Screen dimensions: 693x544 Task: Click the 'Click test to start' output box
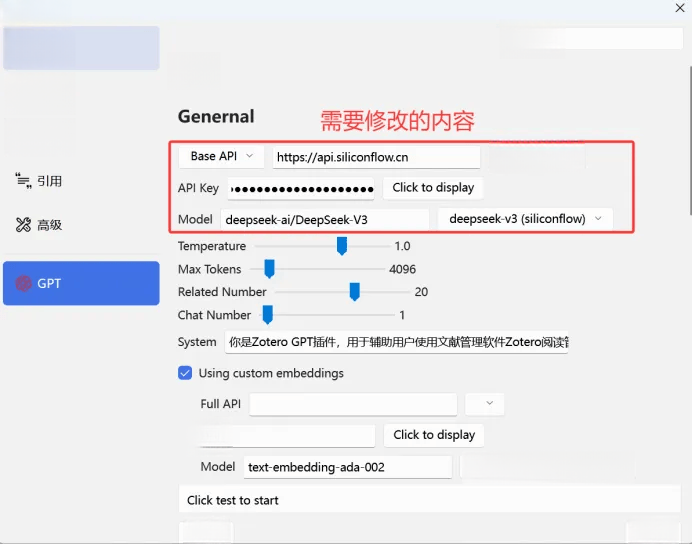(x=430, y=500)
